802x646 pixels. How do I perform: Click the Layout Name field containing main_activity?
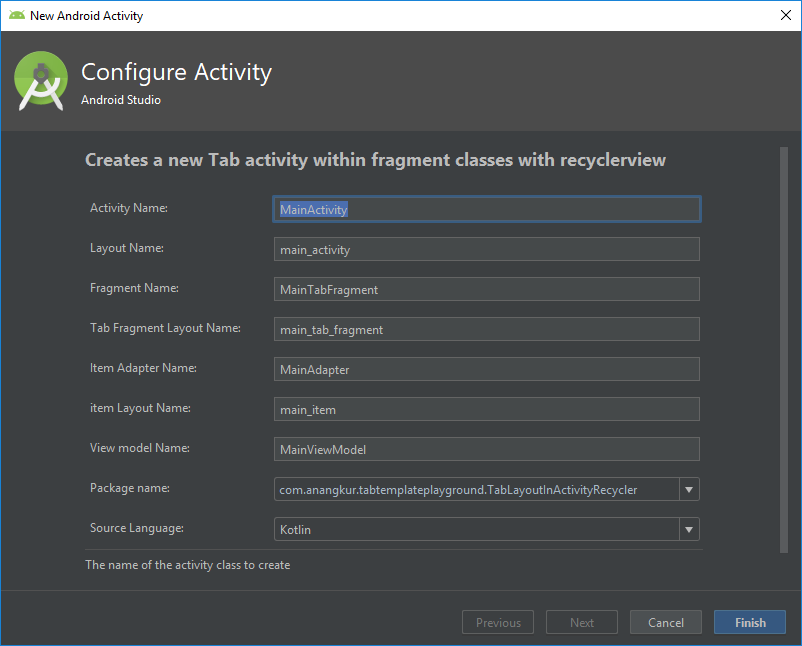486,249
